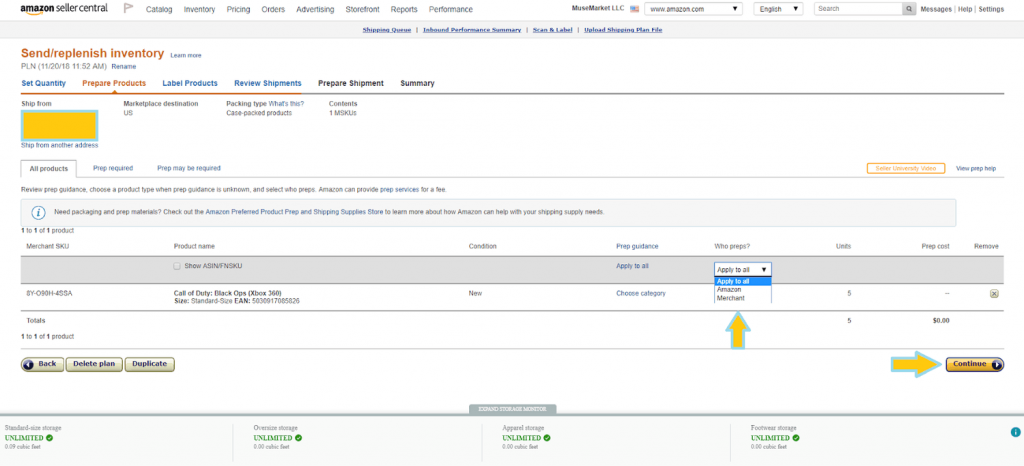Click the Seller University Video button
The width and height of the screenshot is (1024, 466).
[906, 168]
